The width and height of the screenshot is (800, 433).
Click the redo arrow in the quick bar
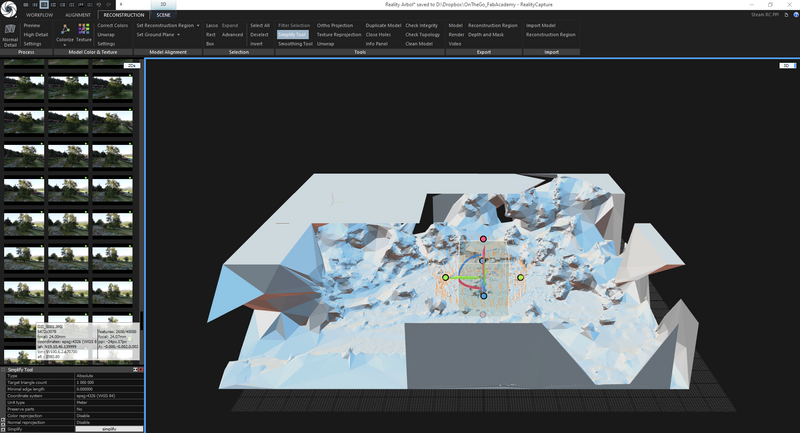point(108,5)
